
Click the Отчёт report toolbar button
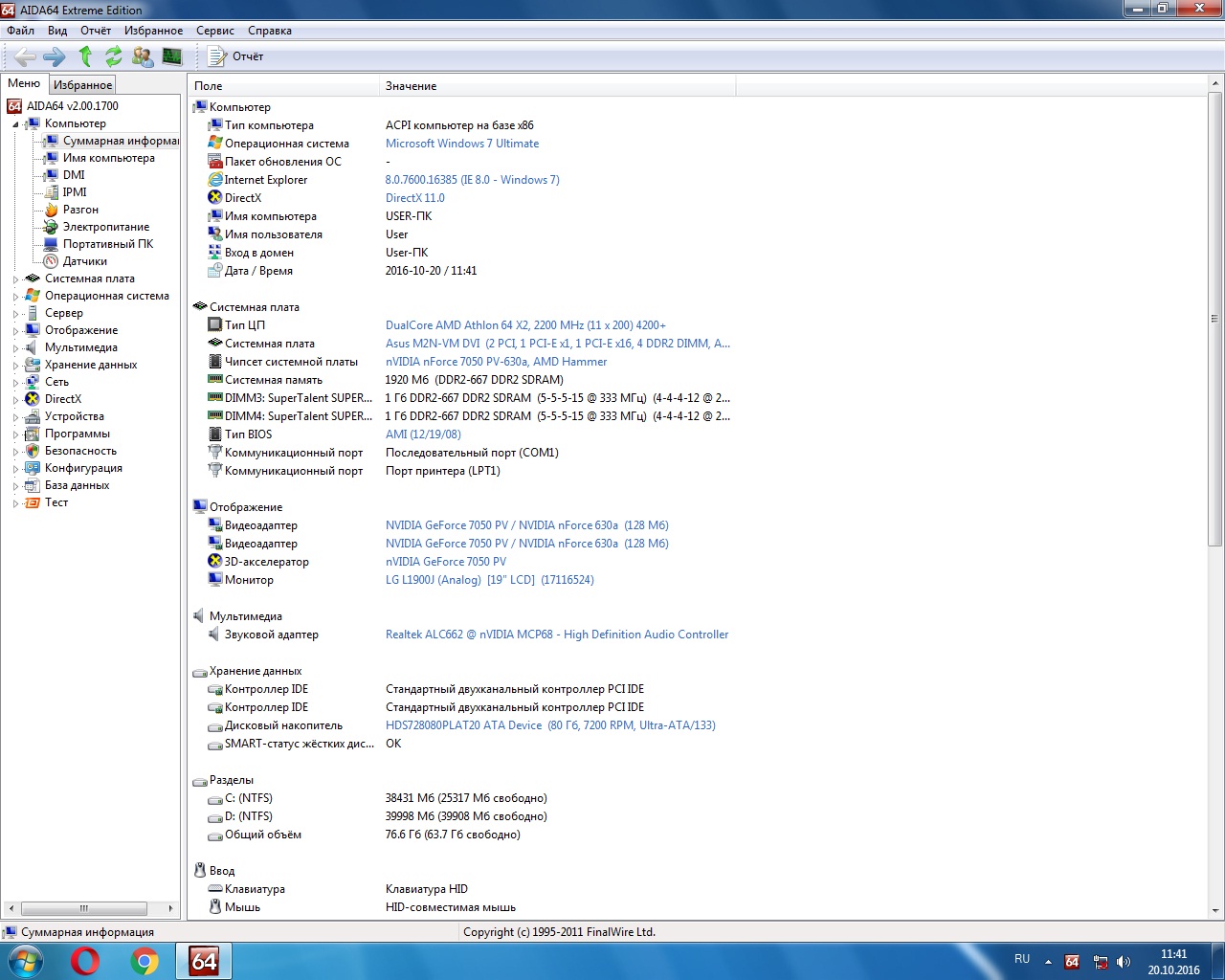click(x=236, y=56)
